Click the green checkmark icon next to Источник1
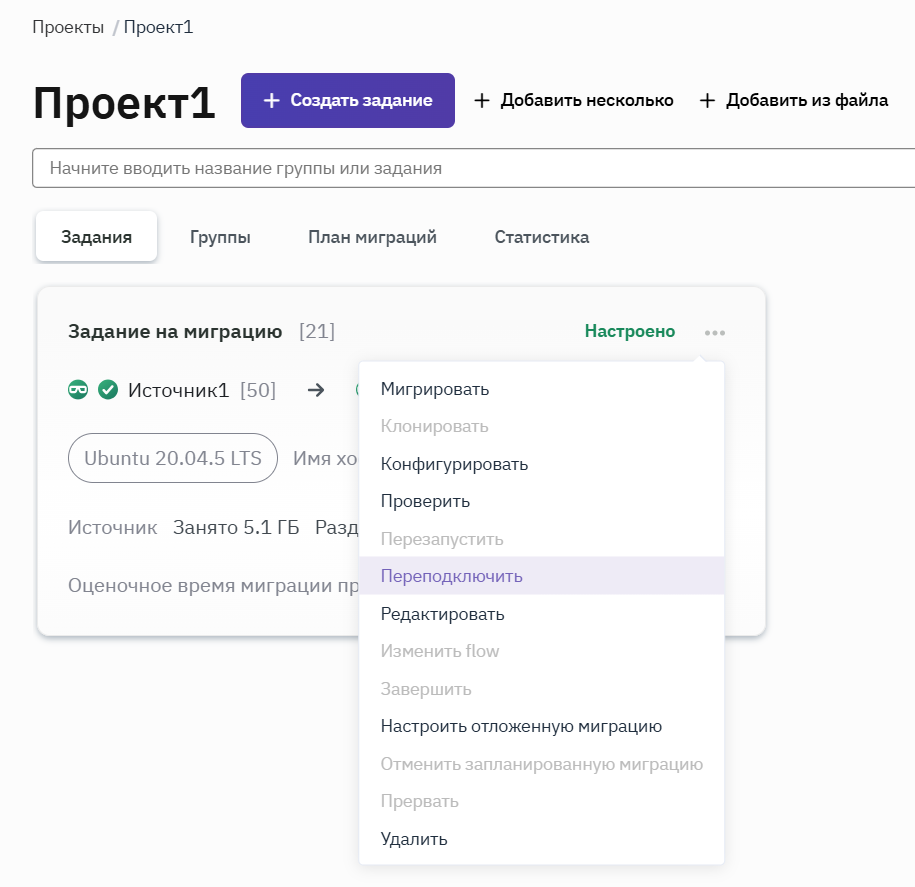 click(x=108, y=390)
